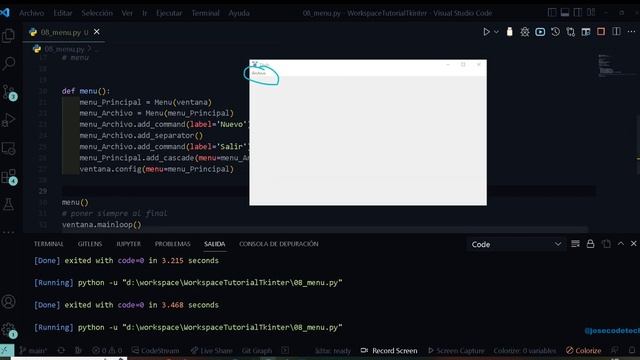
Task: Split the editor to the right
Action: tap(616, 32)
